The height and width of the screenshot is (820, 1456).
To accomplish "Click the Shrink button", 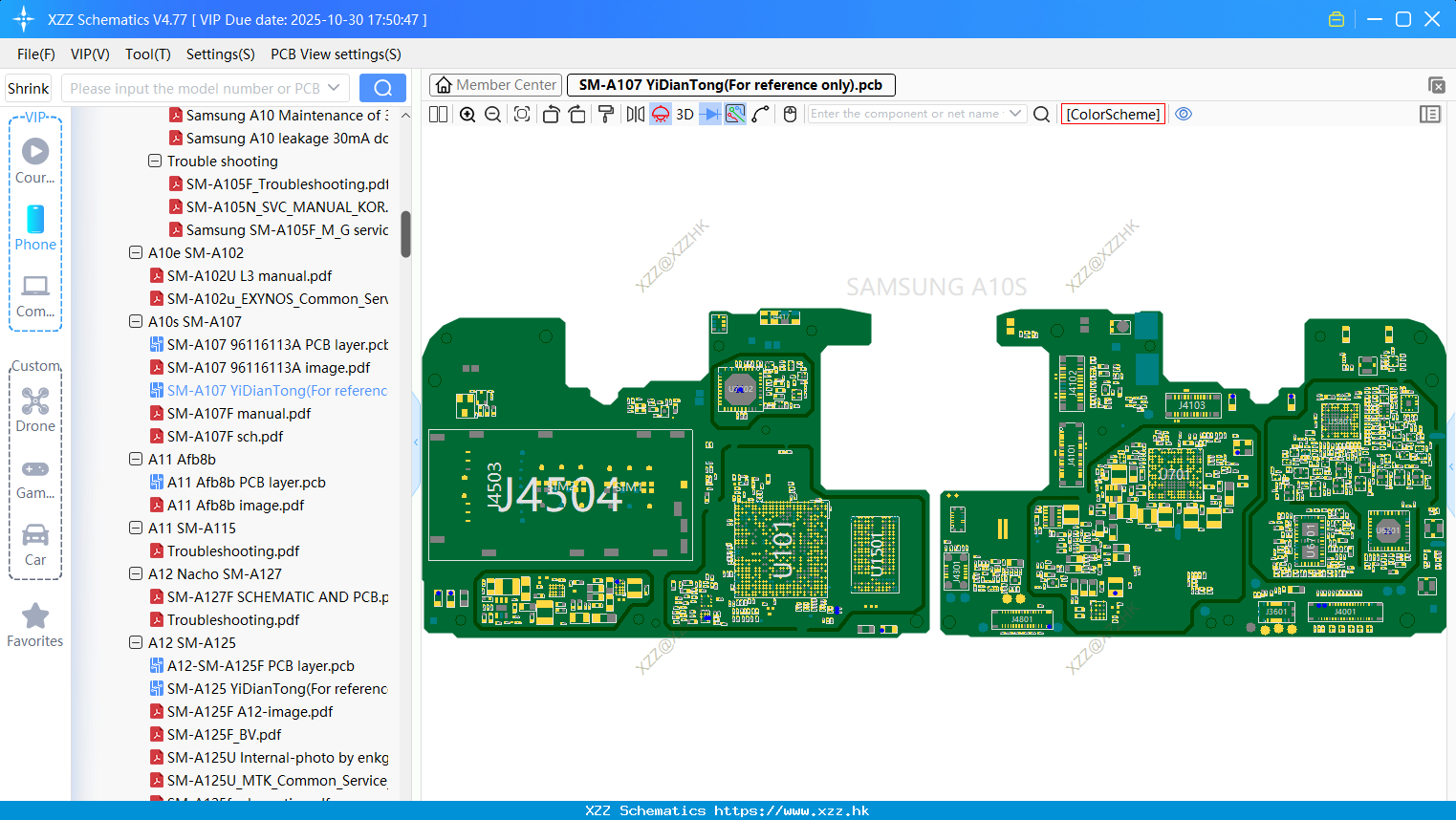I will click(x=29, y=88).
